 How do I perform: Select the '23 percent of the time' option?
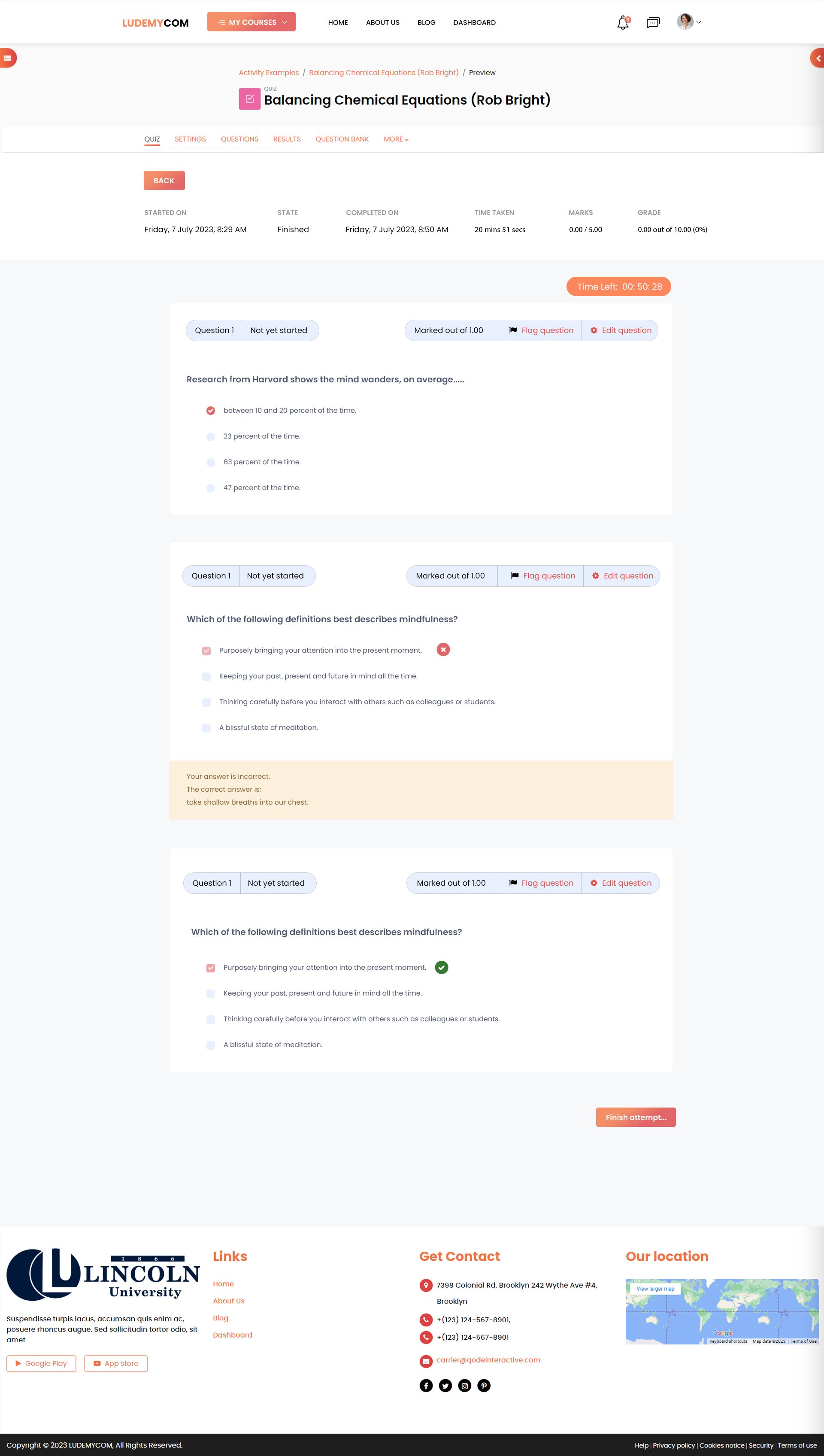pyautogui.click(x=211, y=436)
